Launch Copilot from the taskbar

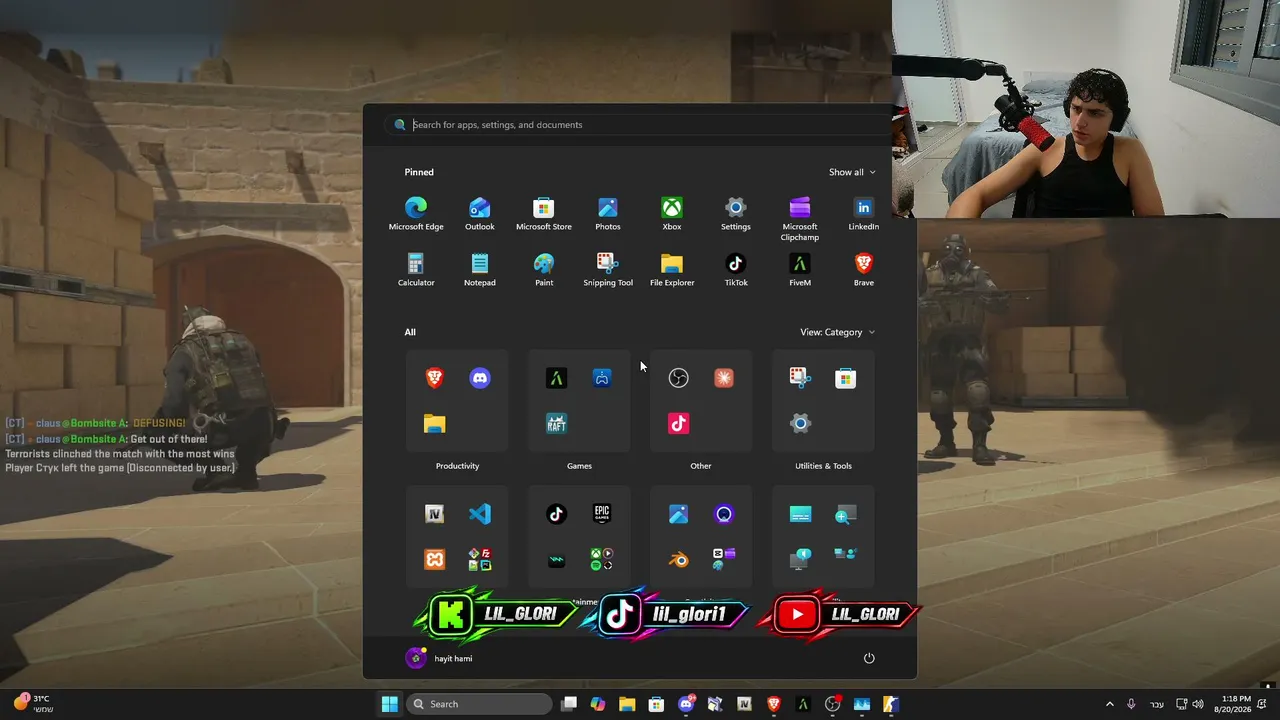point(598,704)
